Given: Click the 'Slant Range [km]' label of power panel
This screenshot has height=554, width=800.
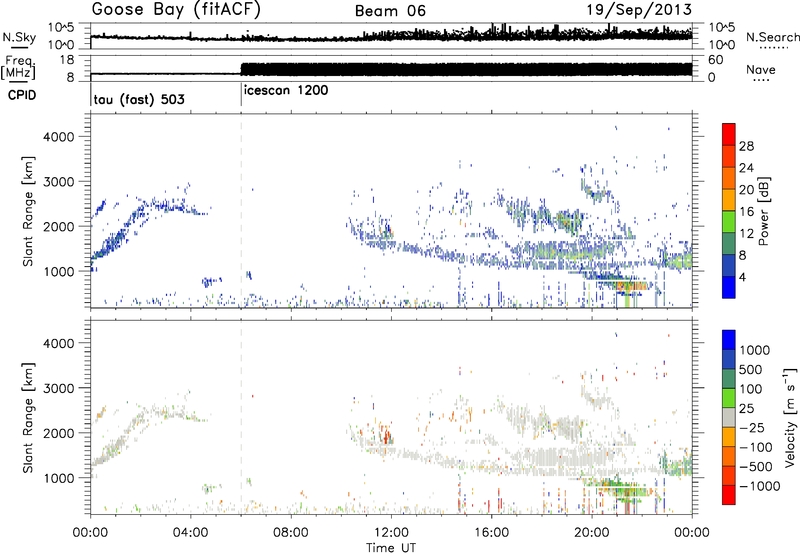Looking at the screenshot, I should tap(28, 211).
